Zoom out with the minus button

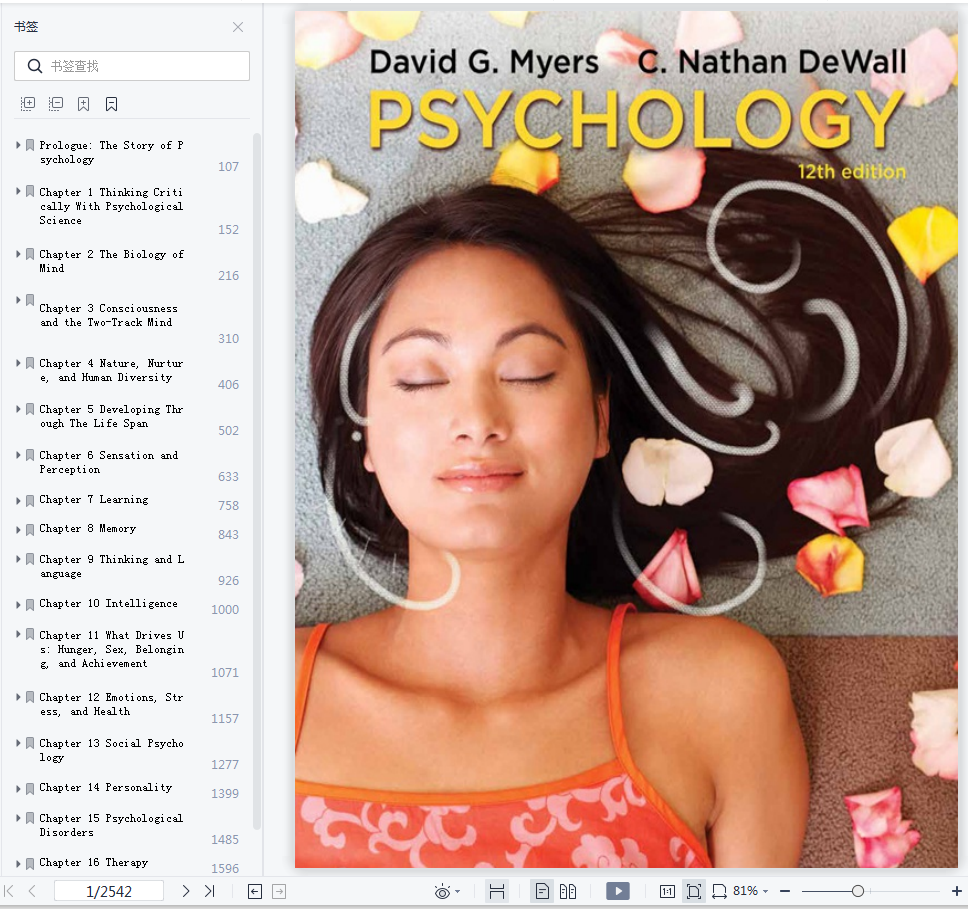(x=785, y=891)
